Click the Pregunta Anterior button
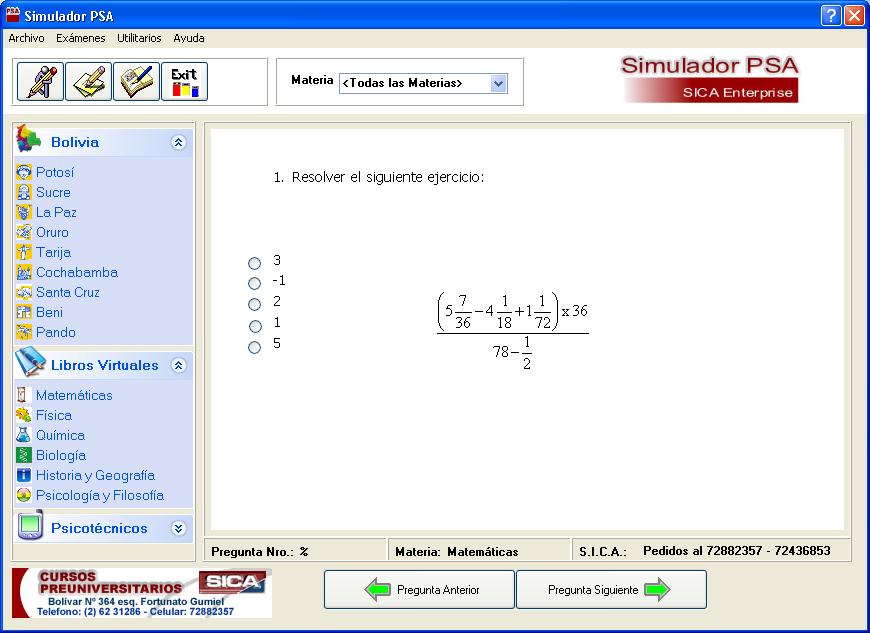This screenshot has height=633, width=870. pyautogui.click(x=417, y=589)
